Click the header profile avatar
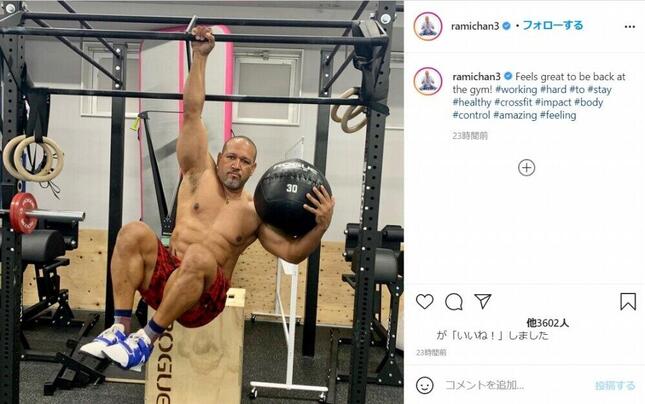The height and width of the screenshot is (404, 645). point(428,26)
